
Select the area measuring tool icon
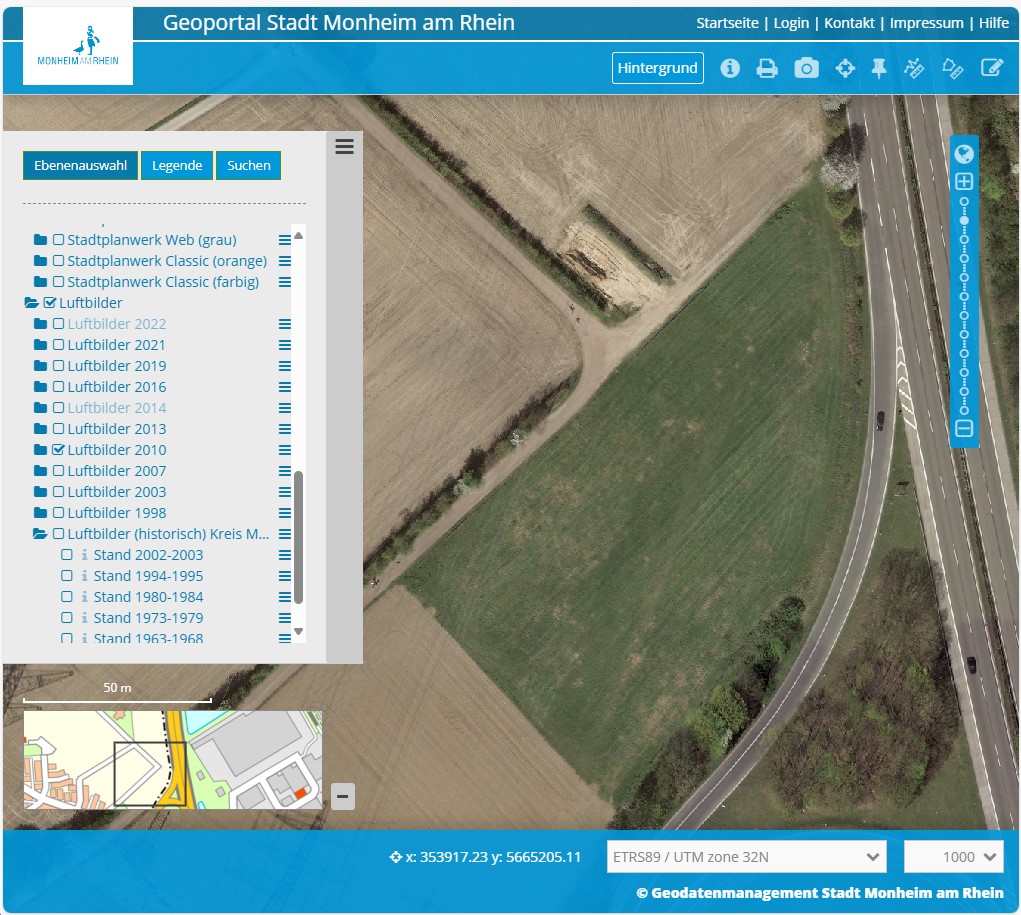click(953, 68)
